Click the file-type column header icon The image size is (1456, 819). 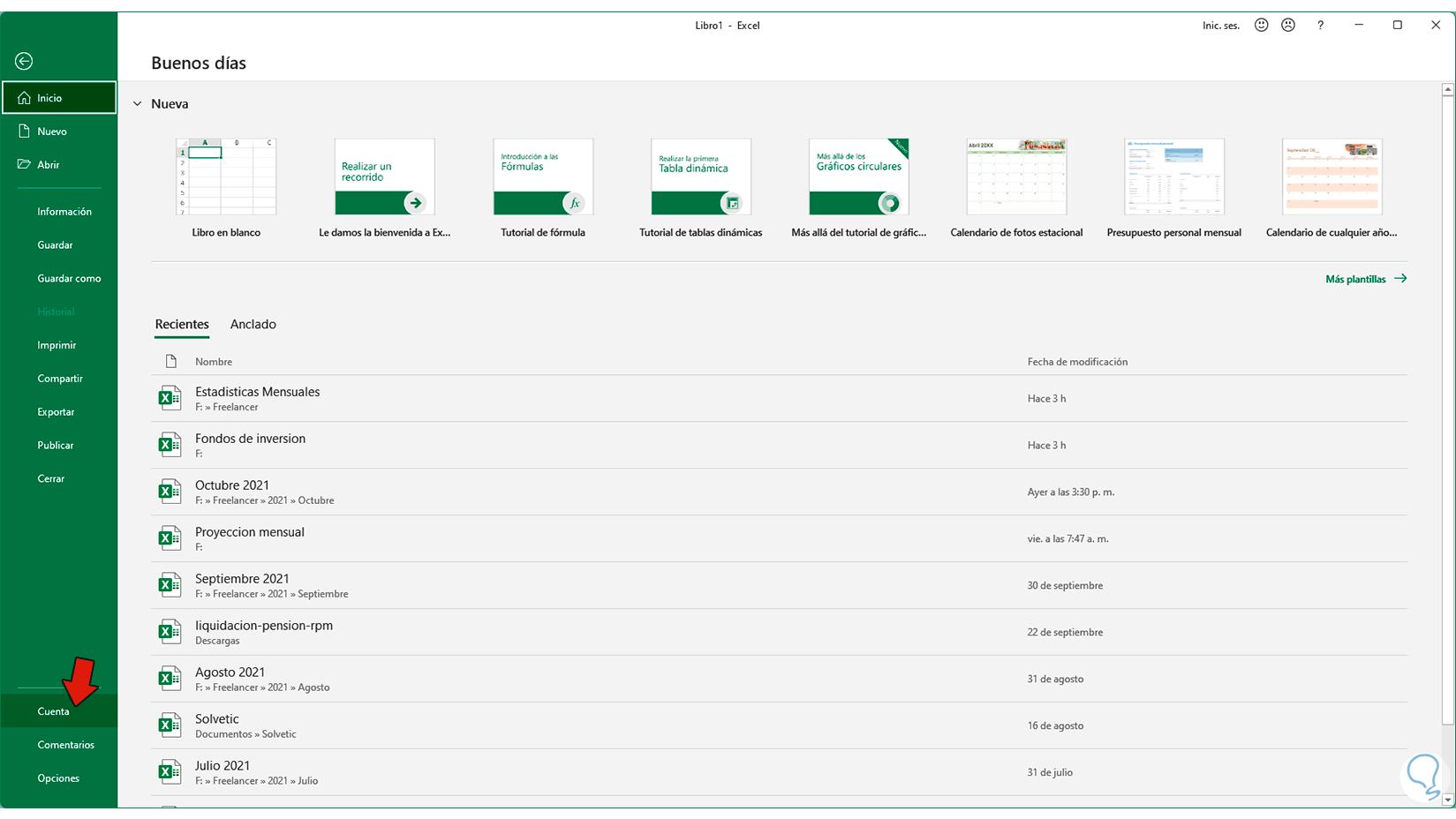pos(171,361)
